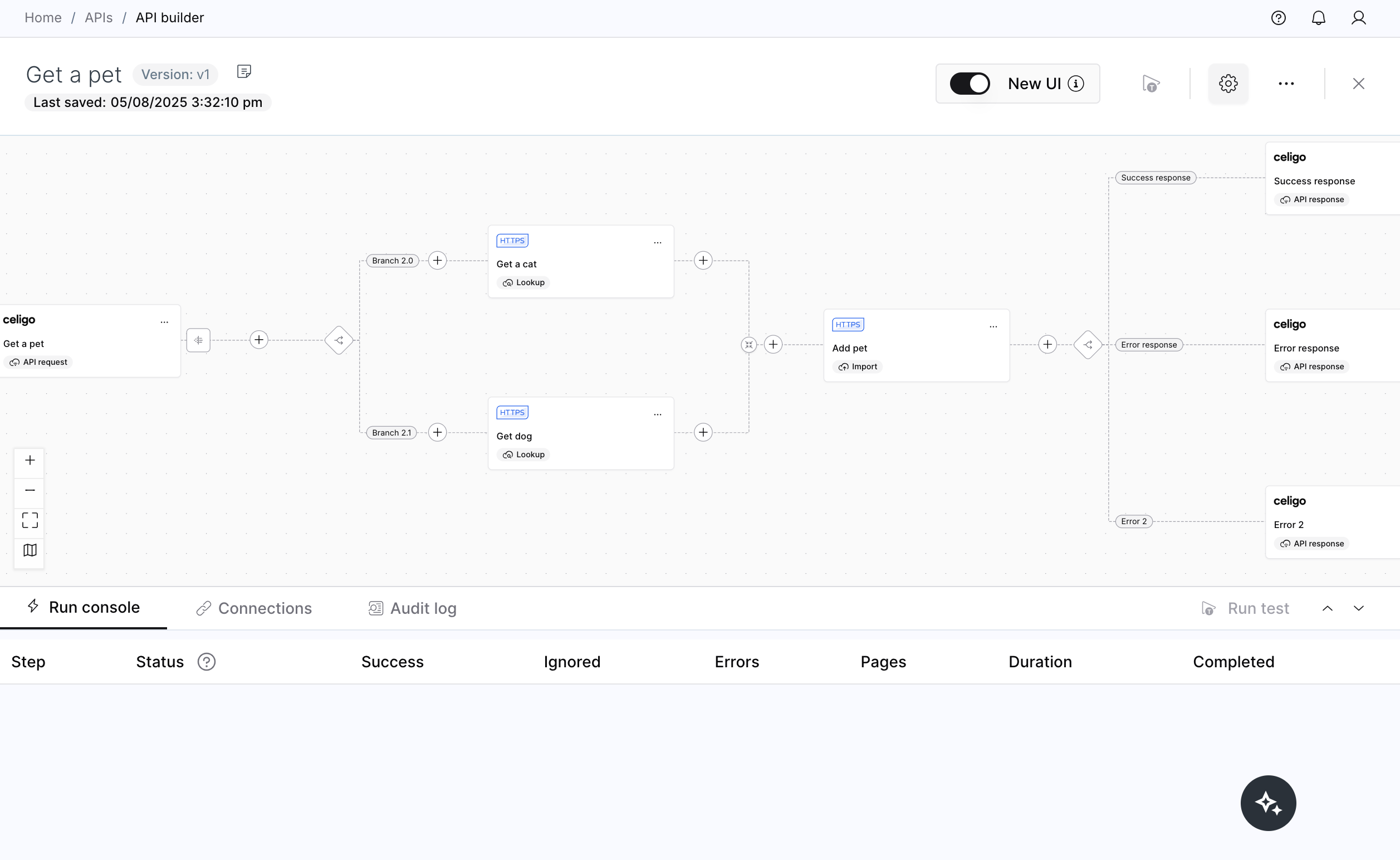This screenshot has height=860, width=1400.
Task: Go to APIs breadcrumb link
Action: tap(99, 18)
